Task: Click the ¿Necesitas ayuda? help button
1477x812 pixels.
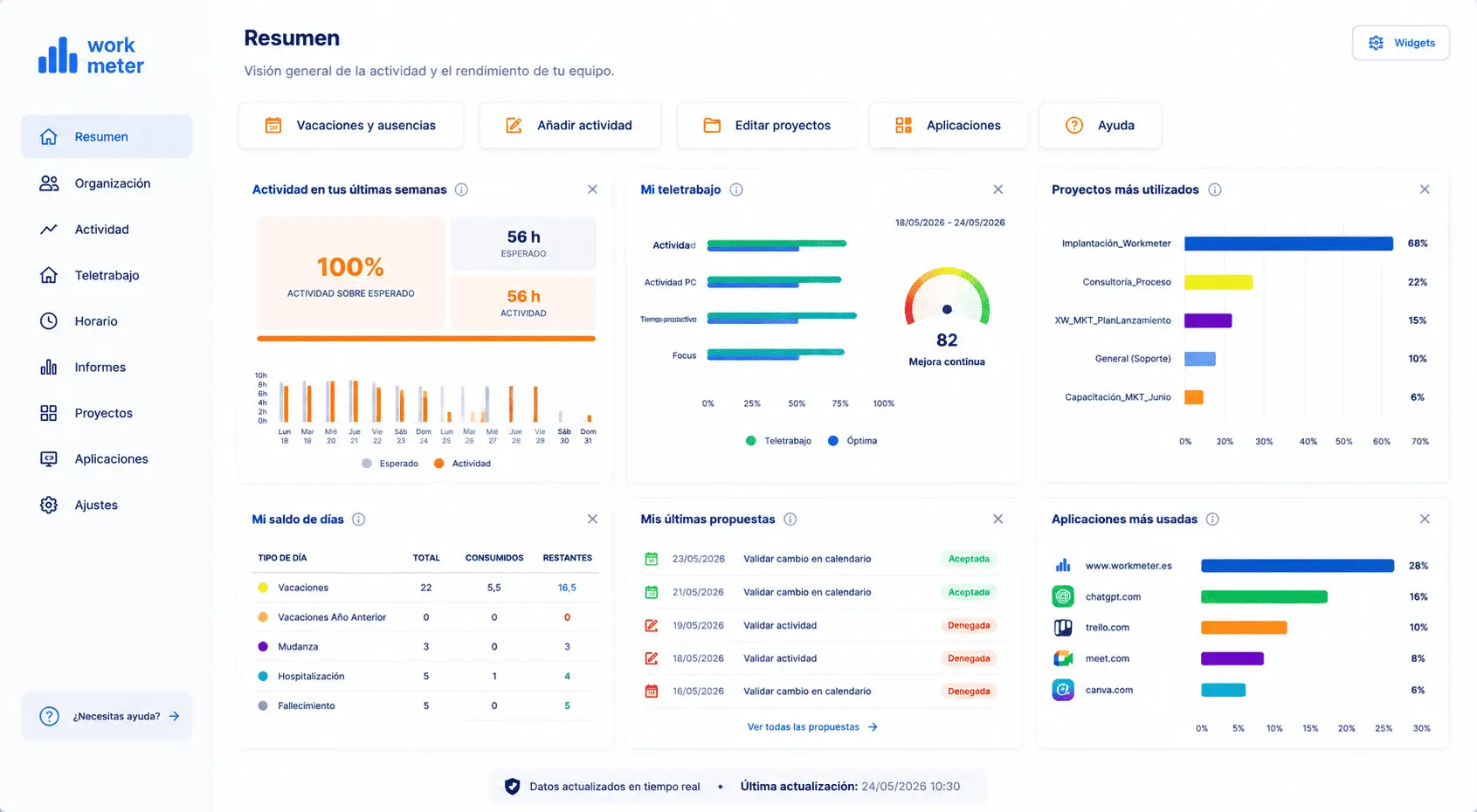Action: (x=107, y=716)
